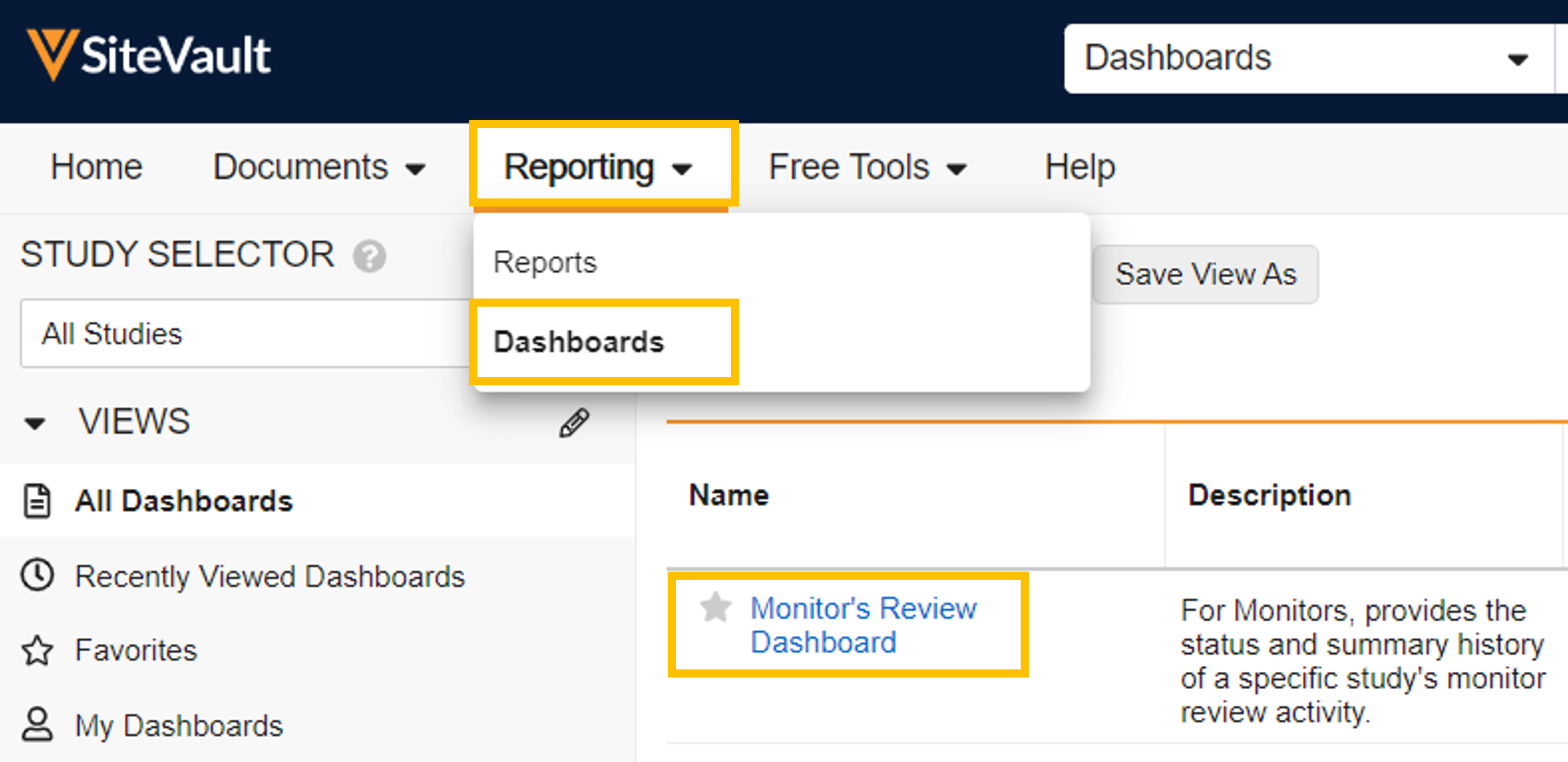Choose Dashboards in the Reporting dropdown
Screen dimensions: 1568x762
coord(579,341)
